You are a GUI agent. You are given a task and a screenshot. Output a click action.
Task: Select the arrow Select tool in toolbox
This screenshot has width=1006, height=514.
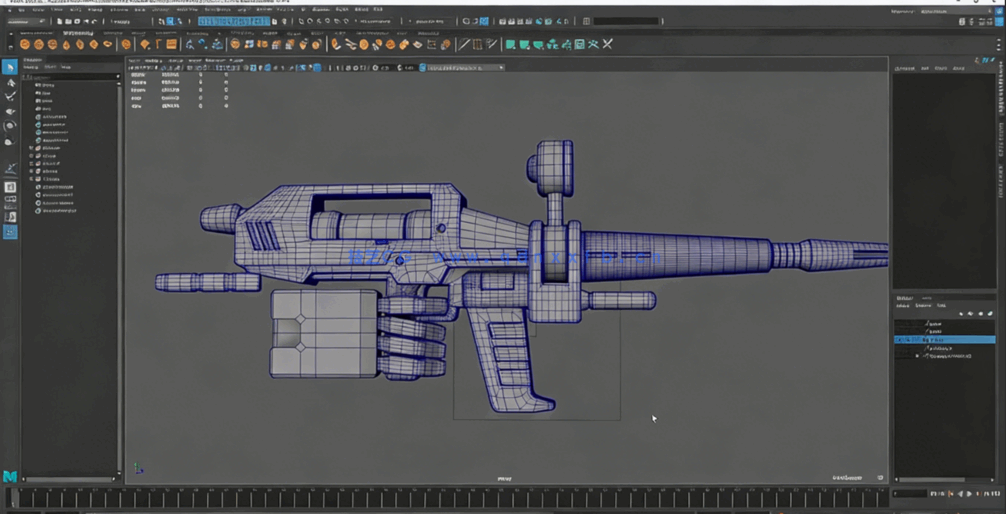(10, 67)
